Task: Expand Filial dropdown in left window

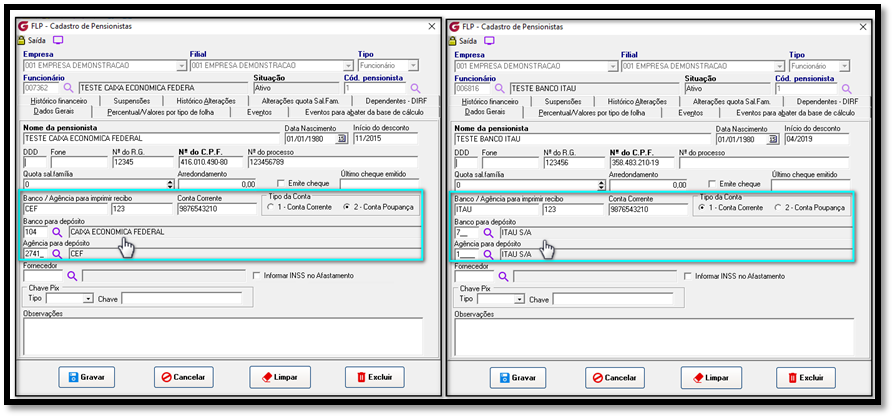Action: (348, 66)
